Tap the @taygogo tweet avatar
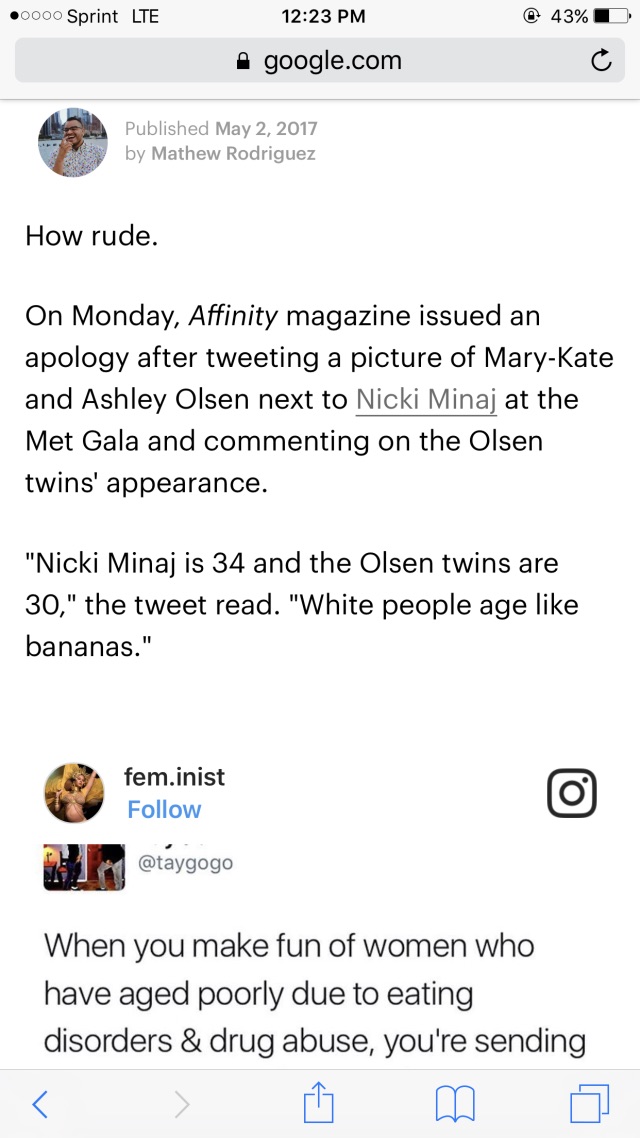 [84, 866]
